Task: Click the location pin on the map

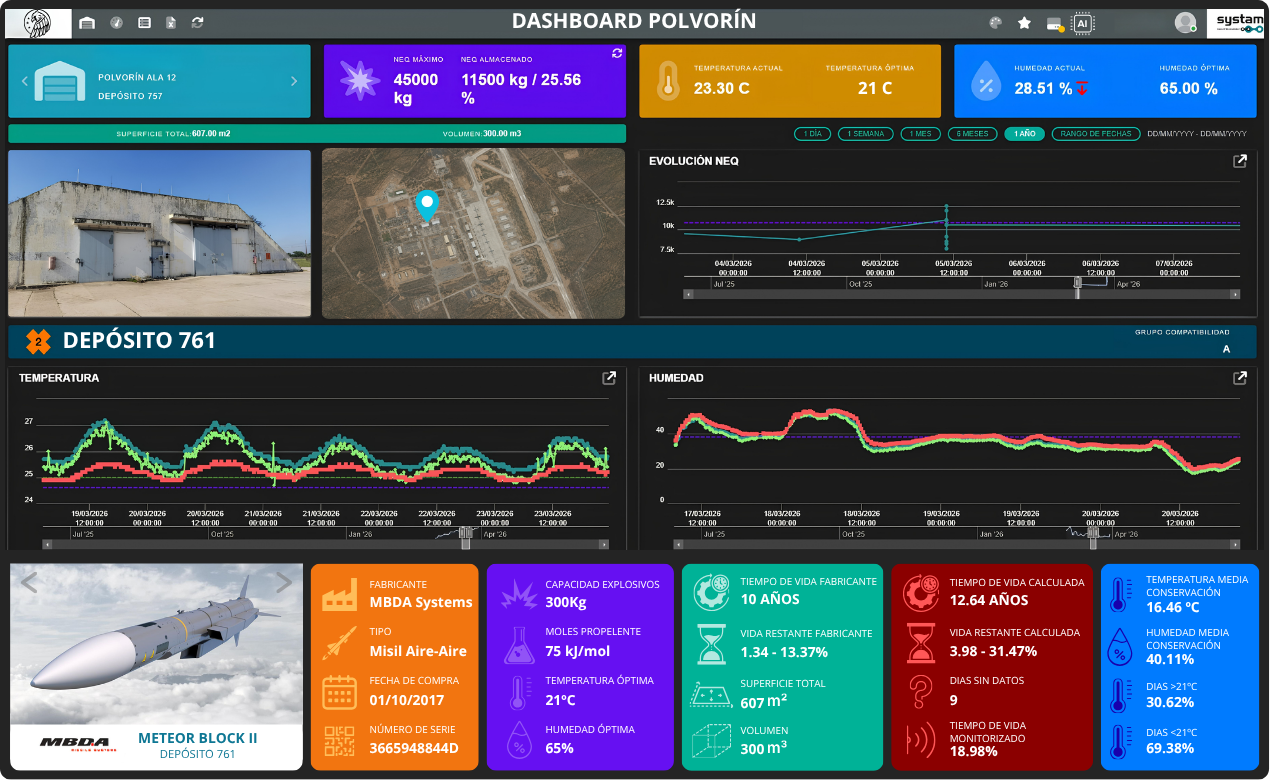Action: [x=427, y=205]
